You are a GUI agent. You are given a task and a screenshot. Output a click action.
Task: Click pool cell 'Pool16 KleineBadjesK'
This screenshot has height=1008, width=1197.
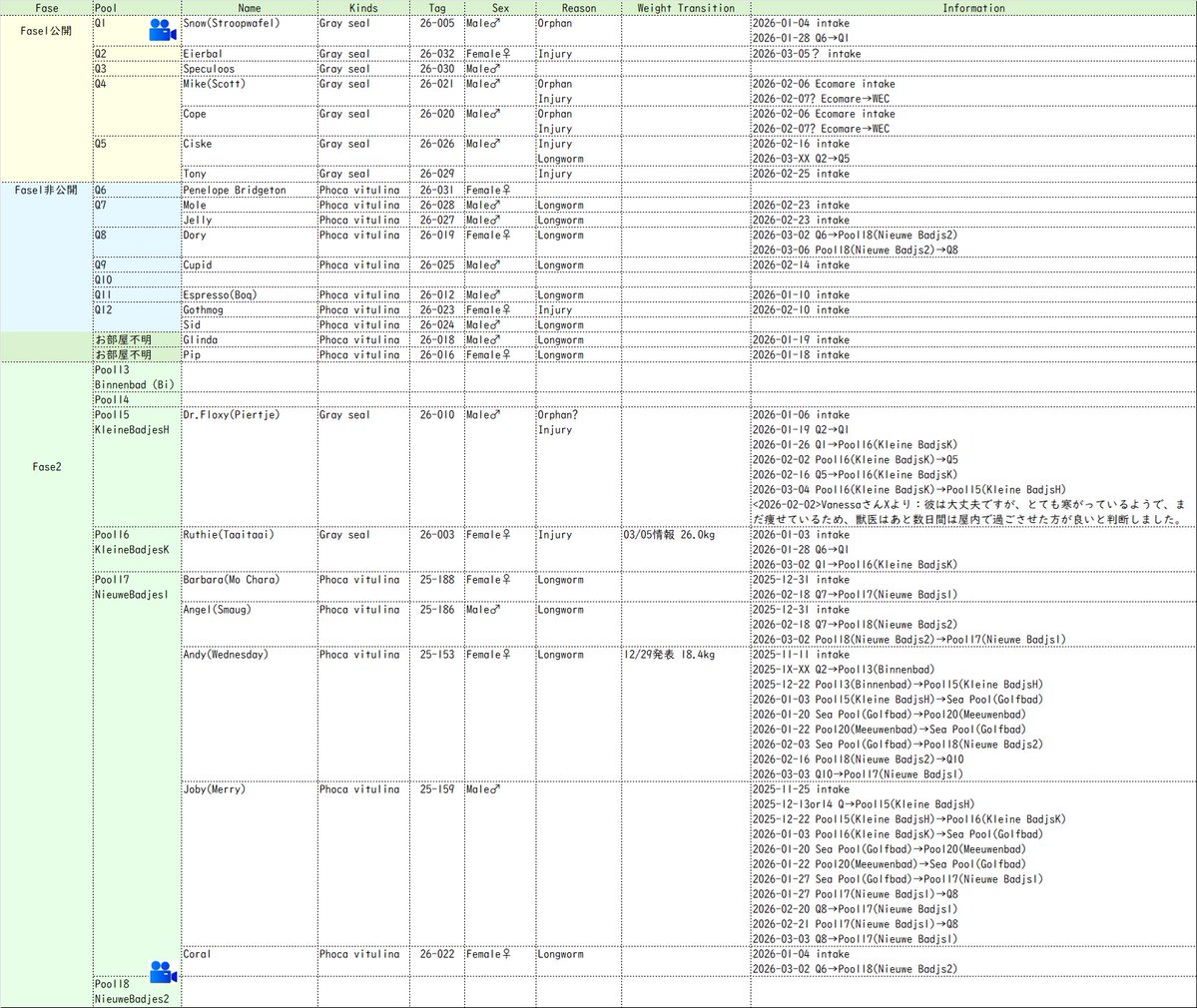pos(137,549)
